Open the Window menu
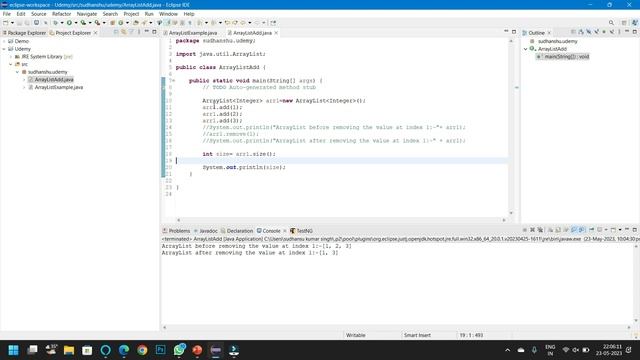The width and height of the screenshot is (640, 360). (x=168, y=14)
